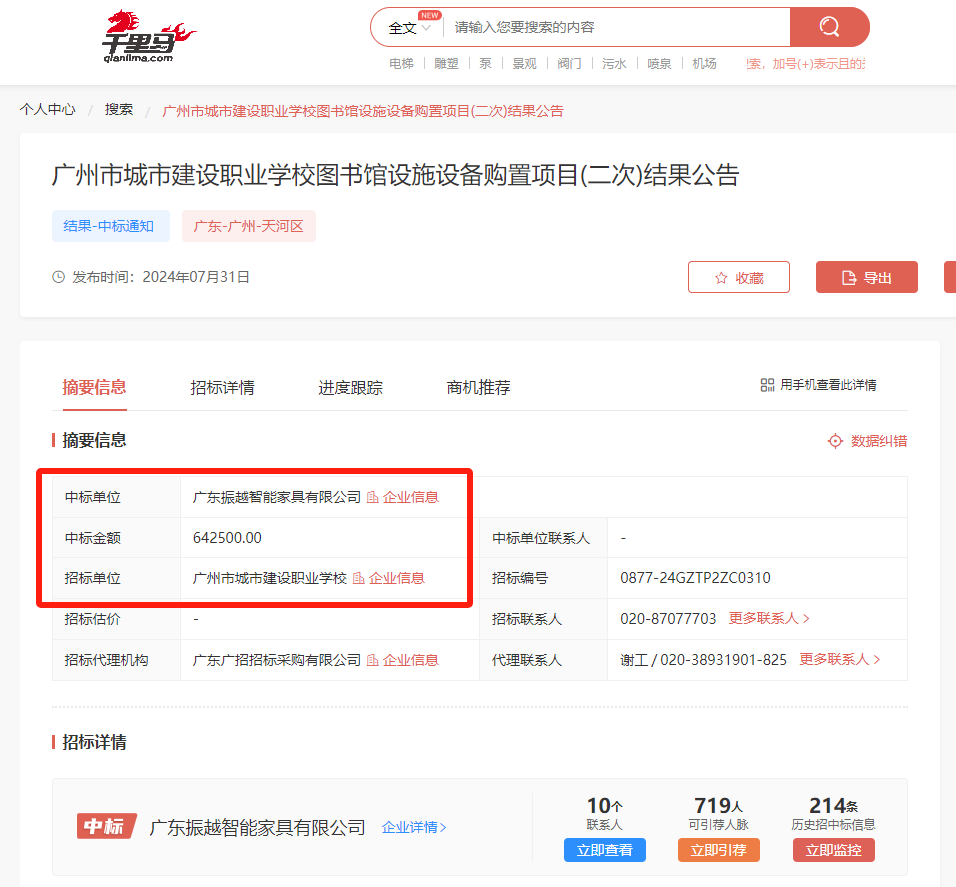Open 企业信息 for 广东振越智能家具有限公司
Image resolution: width=956 pixels, height=887 pixels.
tap(402, 497)
